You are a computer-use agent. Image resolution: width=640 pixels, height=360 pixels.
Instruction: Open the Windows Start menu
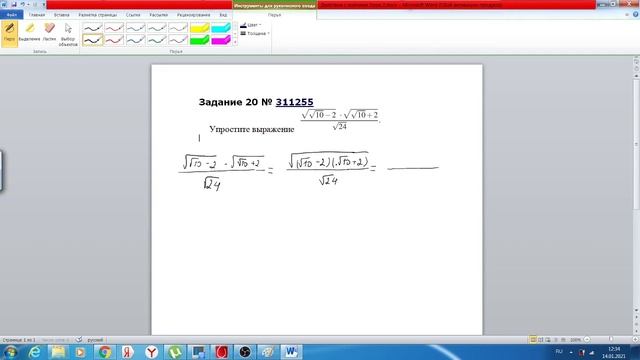[10, 352]
